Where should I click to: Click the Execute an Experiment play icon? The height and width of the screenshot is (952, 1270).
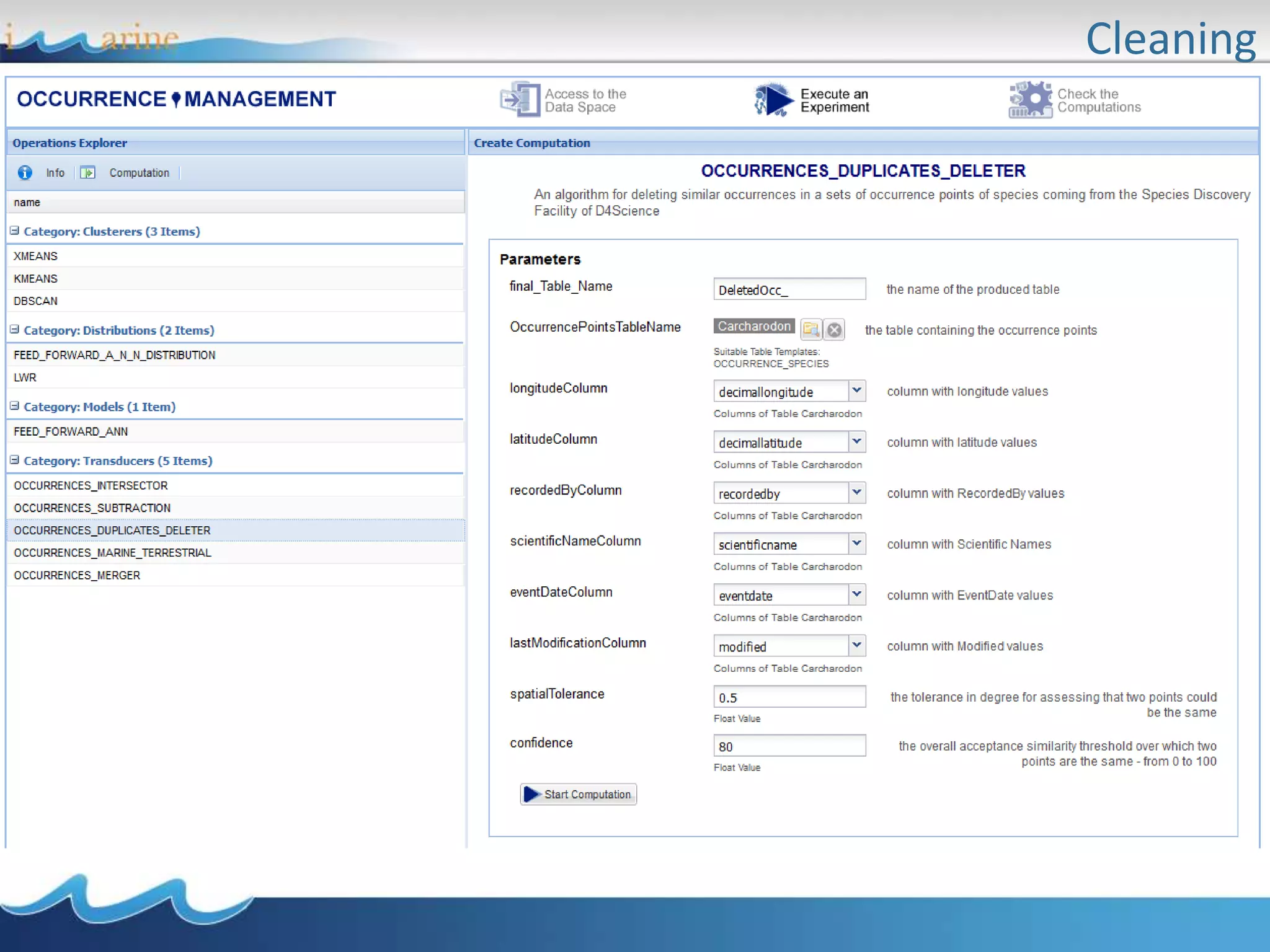coord(773,99)
